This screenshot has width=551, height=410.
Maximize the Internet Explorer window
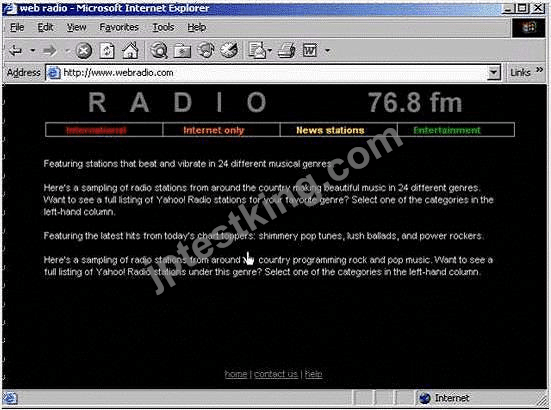[522, 8]
